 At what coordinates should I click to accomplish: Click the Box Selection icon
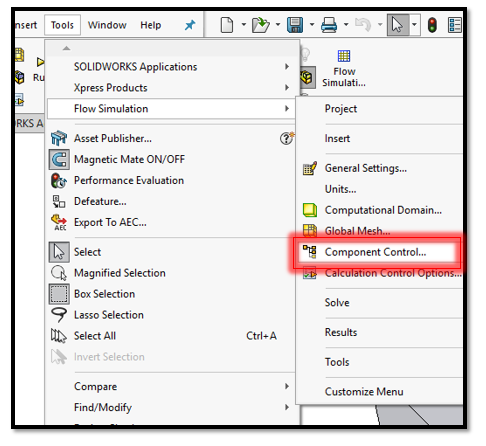coord(59,294)
